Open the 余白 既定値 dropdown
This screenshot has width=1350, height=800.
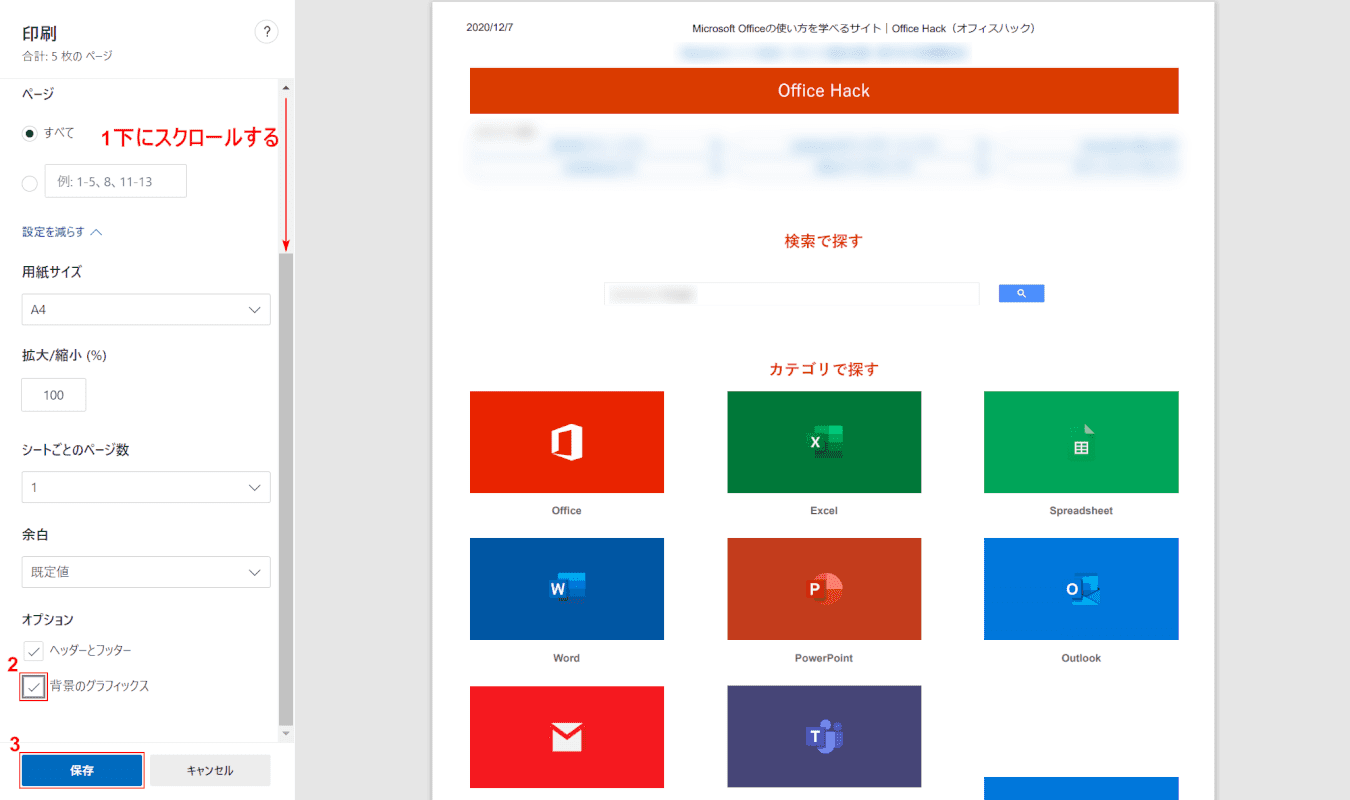[146, 572]
